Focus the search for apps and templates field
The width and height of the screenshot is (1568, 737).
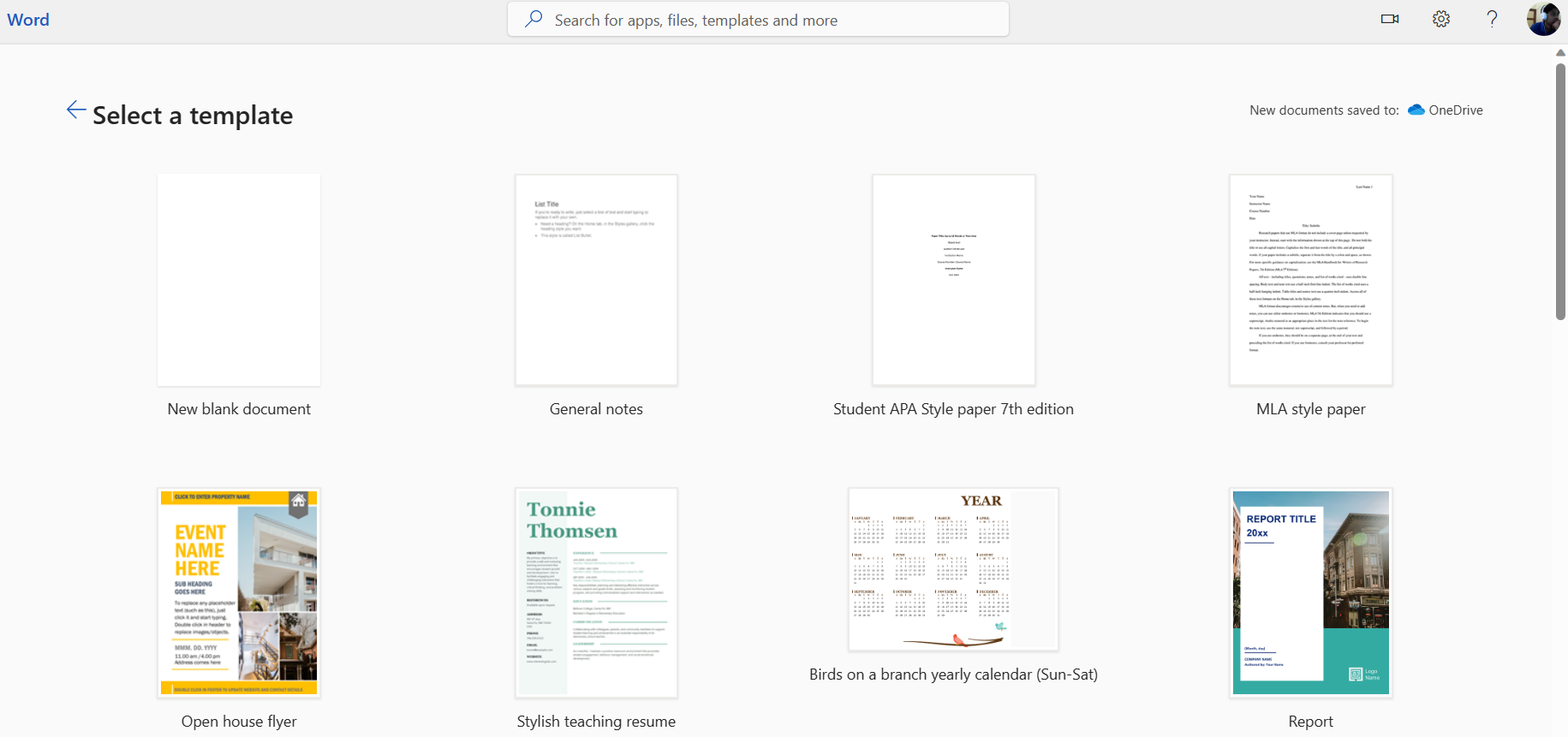(758, 20)
